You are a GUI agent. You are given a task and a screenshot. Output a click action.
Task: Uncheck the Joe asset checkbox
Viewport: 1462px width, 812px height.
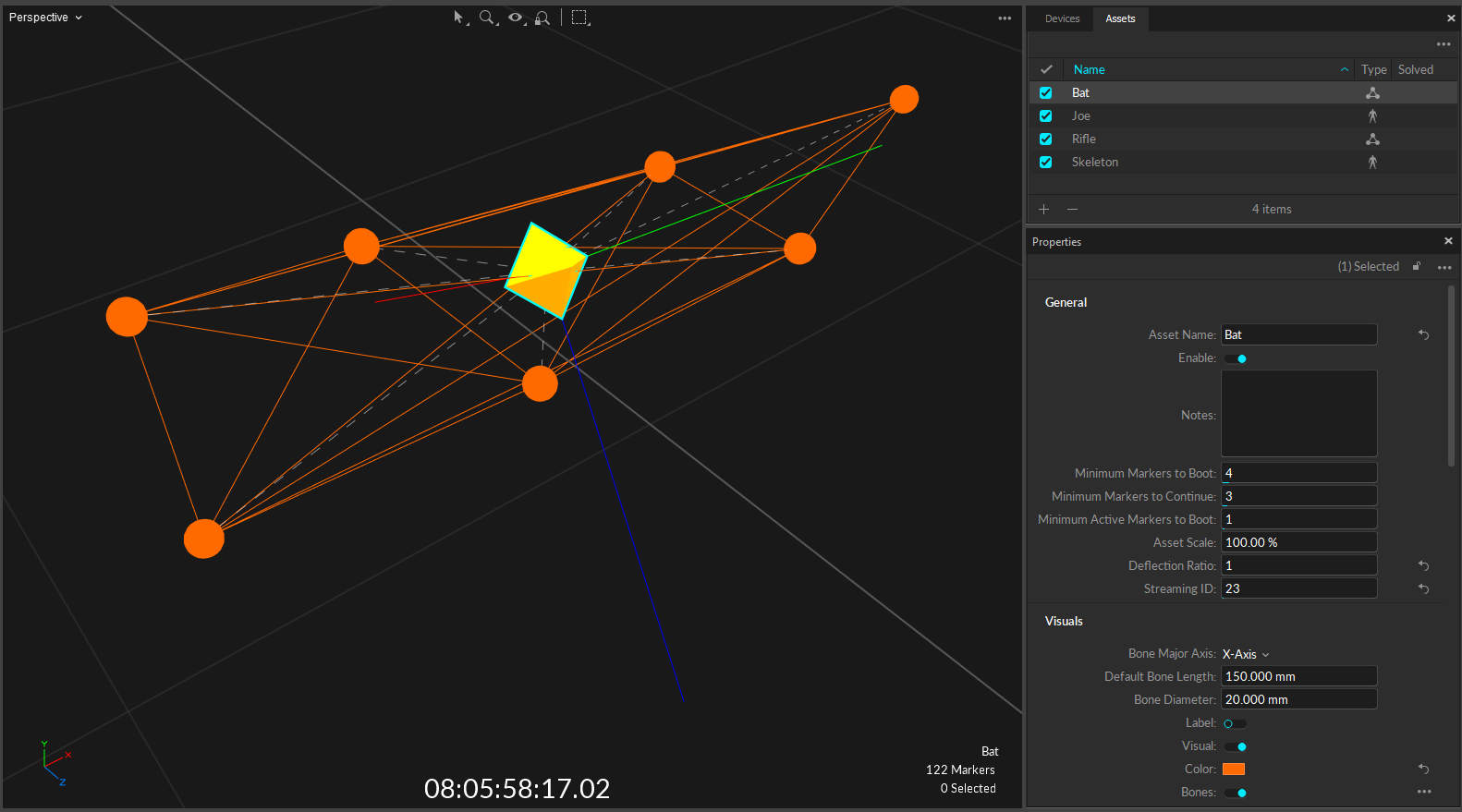click(x=1046, y=116)
